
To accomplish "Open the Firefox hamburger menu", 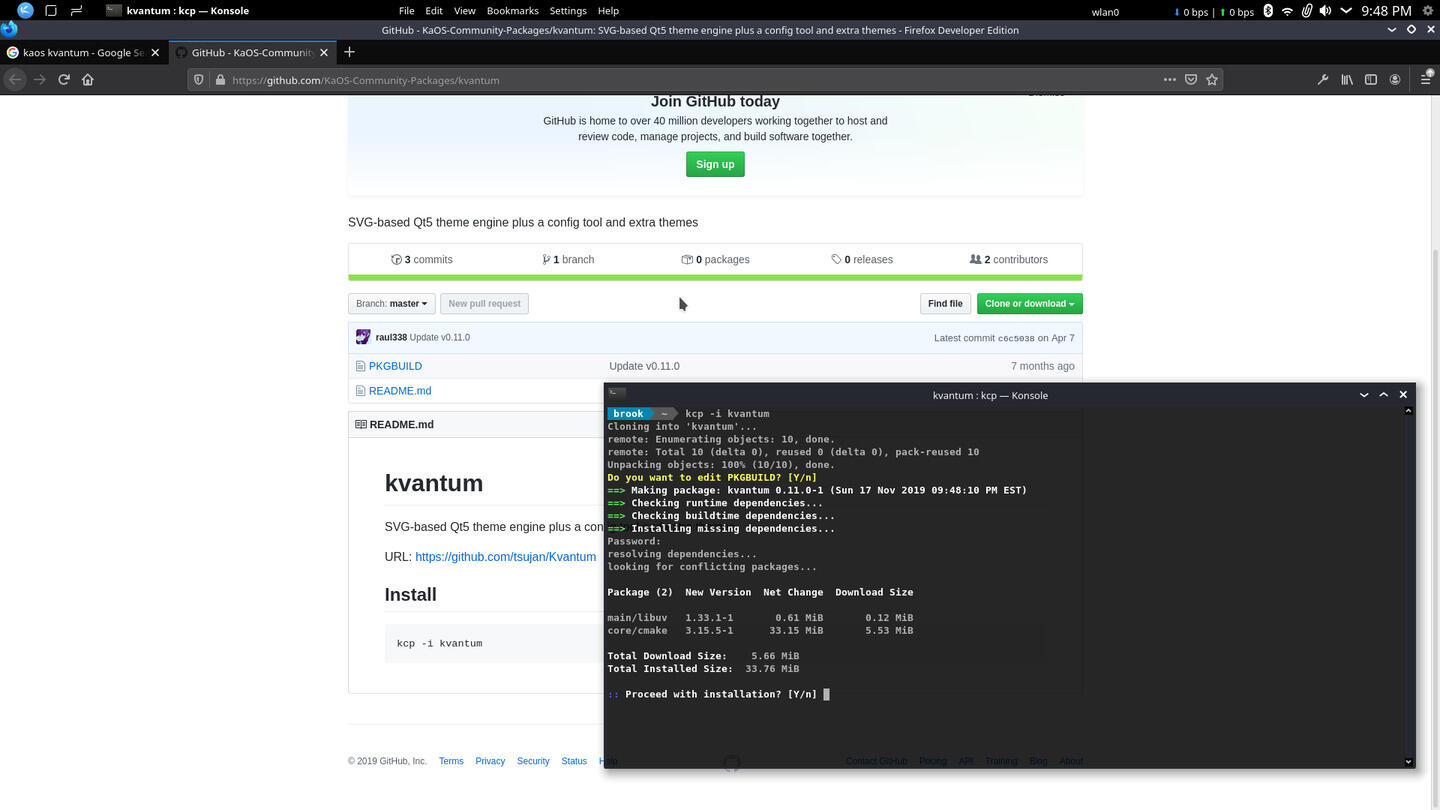I will coord(1426,80).
